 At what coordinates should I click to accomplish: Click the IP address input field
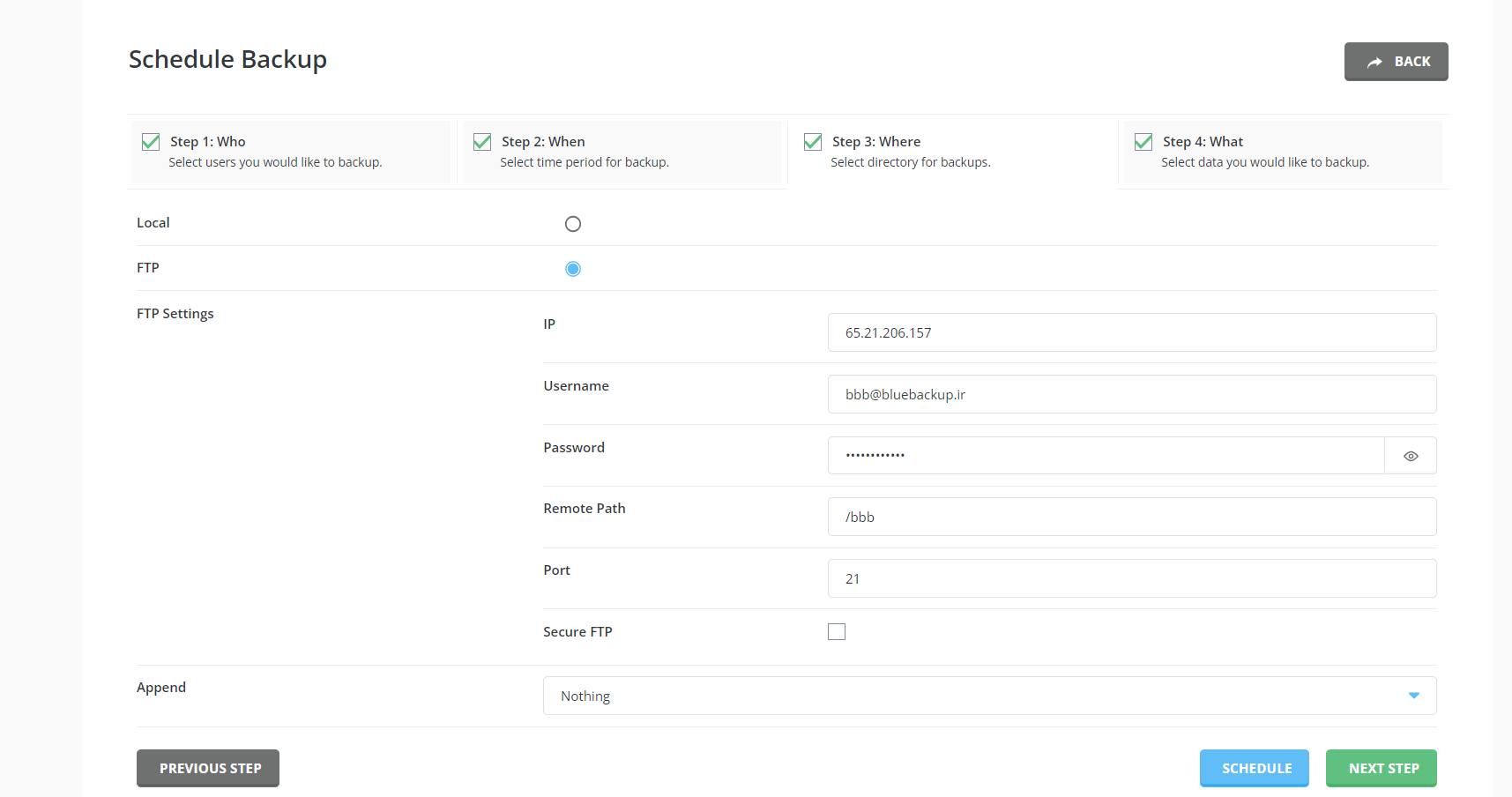pos(1131,332)
